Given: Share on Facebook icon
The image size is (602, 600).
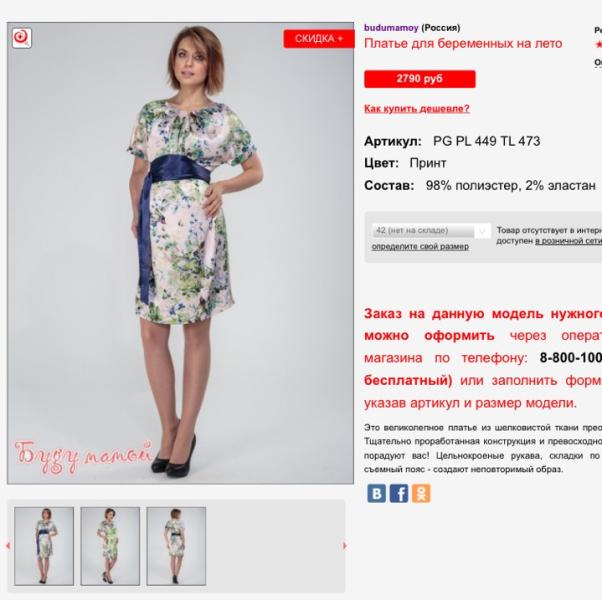Looking at the screenshot, I should point(399,493).
